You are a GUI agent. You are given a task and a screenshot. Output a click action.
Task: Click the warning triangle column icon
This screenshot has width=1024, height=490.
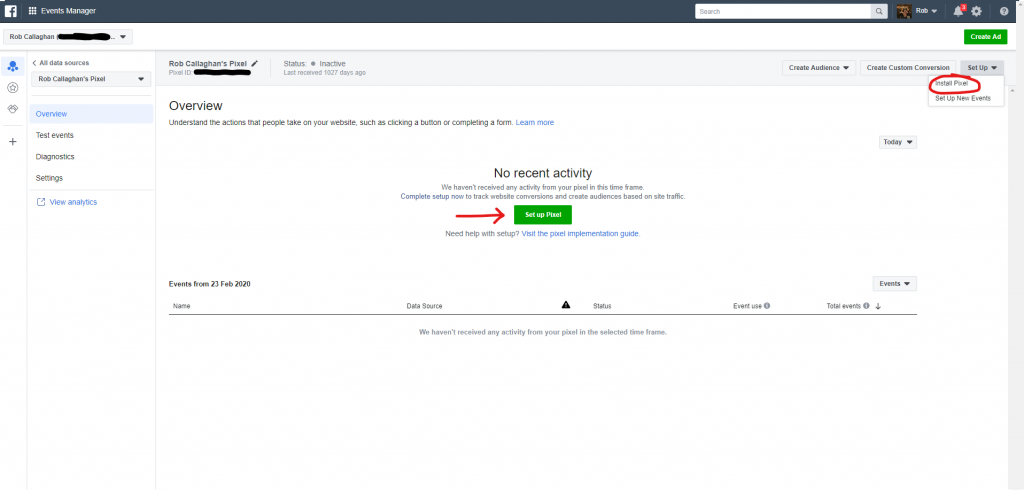566,304
